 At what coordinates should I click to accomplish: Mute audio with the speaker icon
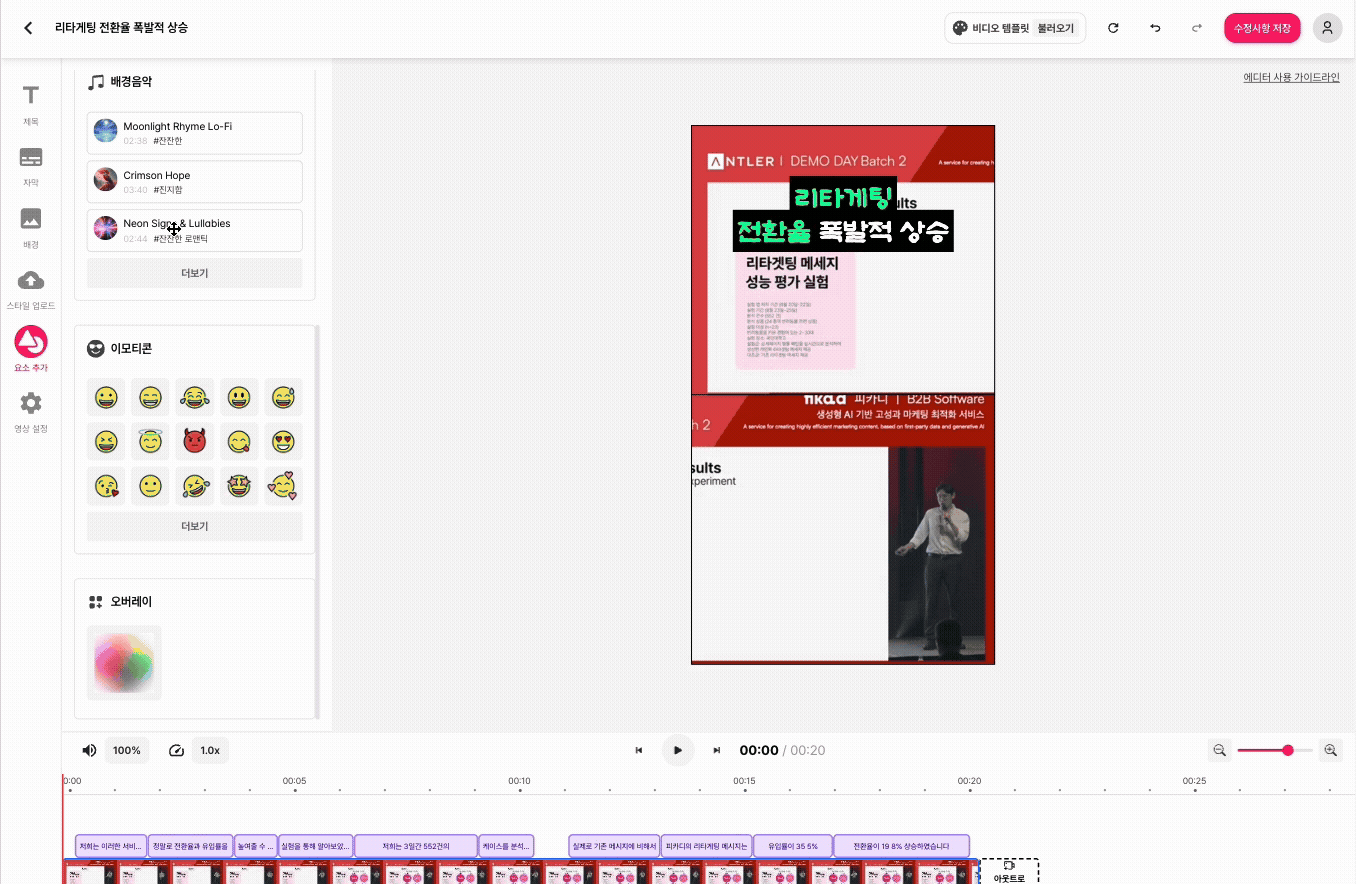click(89, 750)
